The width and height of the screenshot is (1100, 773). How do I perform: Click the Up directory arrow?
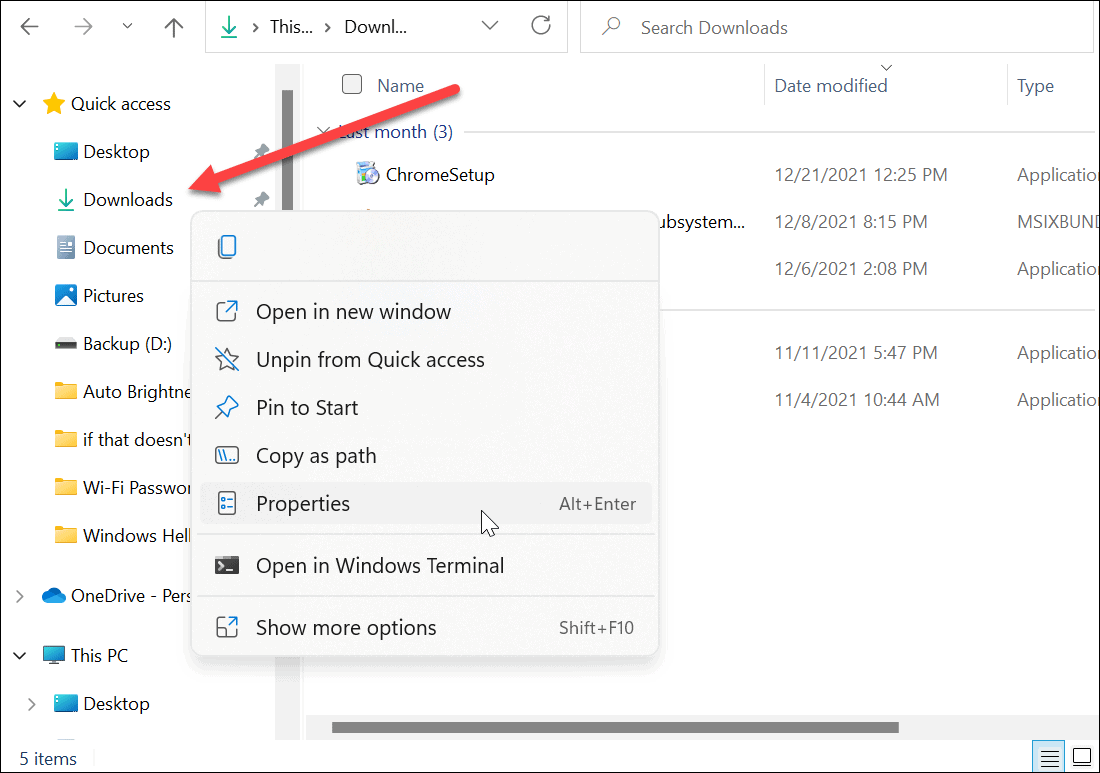174,27
